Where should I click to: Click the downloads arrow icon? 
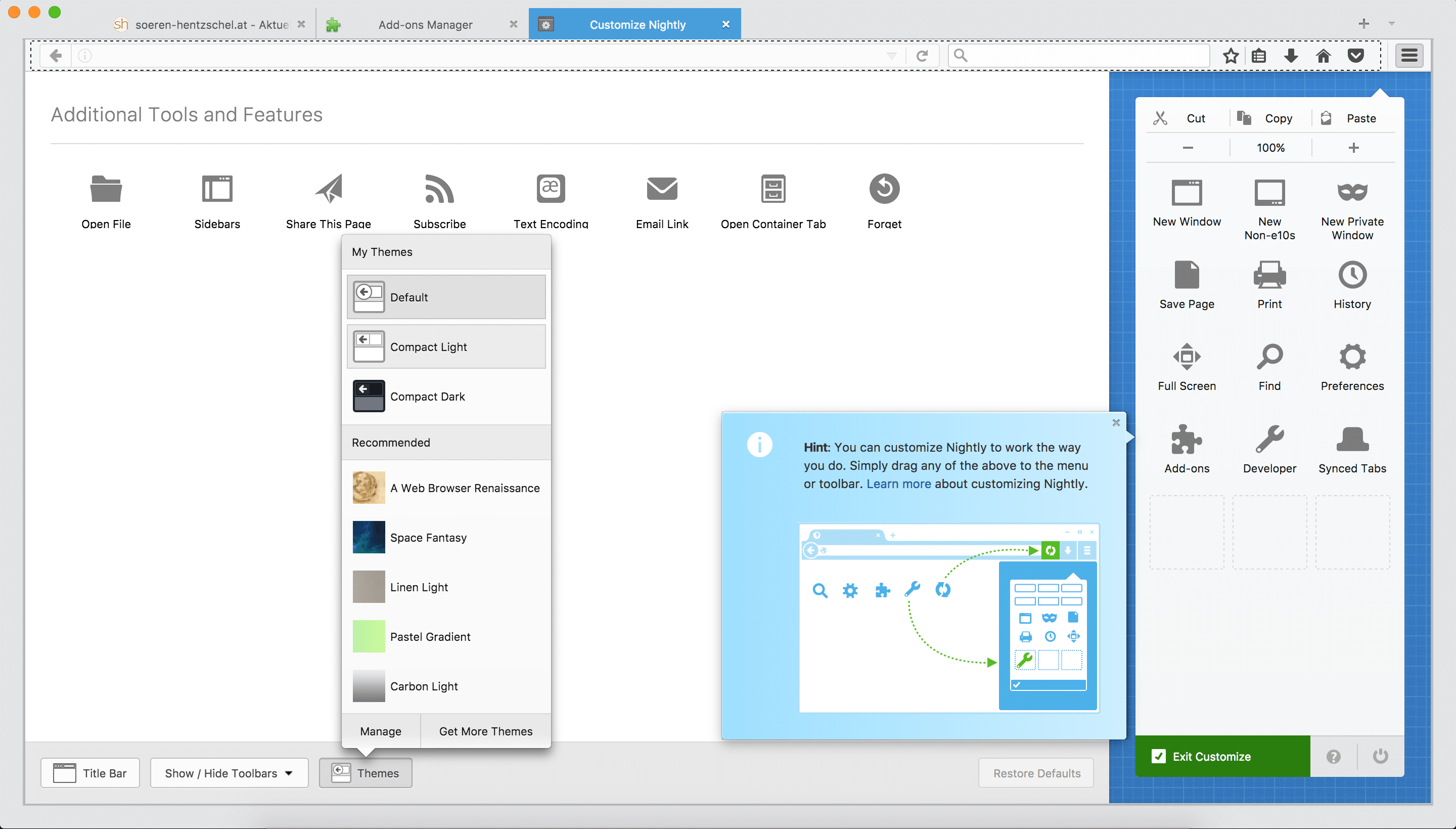(1291, 55)
